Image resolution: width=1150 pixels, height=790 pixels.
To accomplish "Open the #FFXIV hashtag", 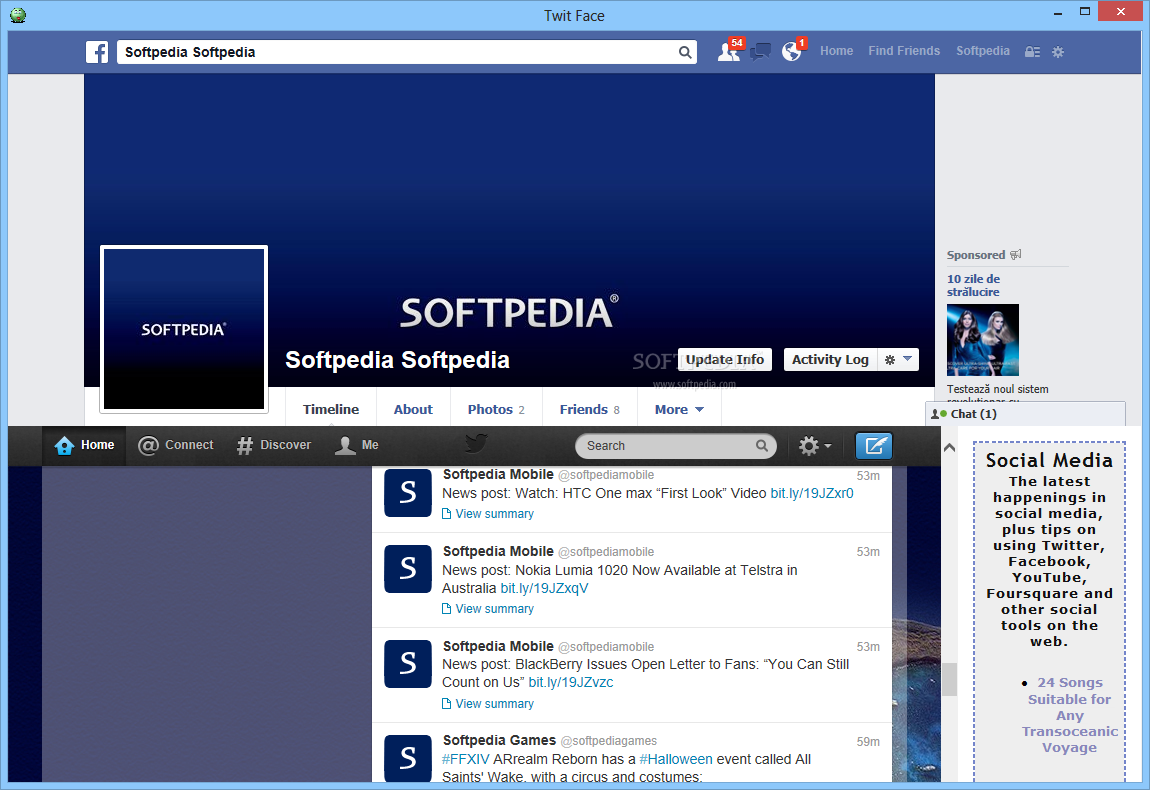I will click(465, 759).
